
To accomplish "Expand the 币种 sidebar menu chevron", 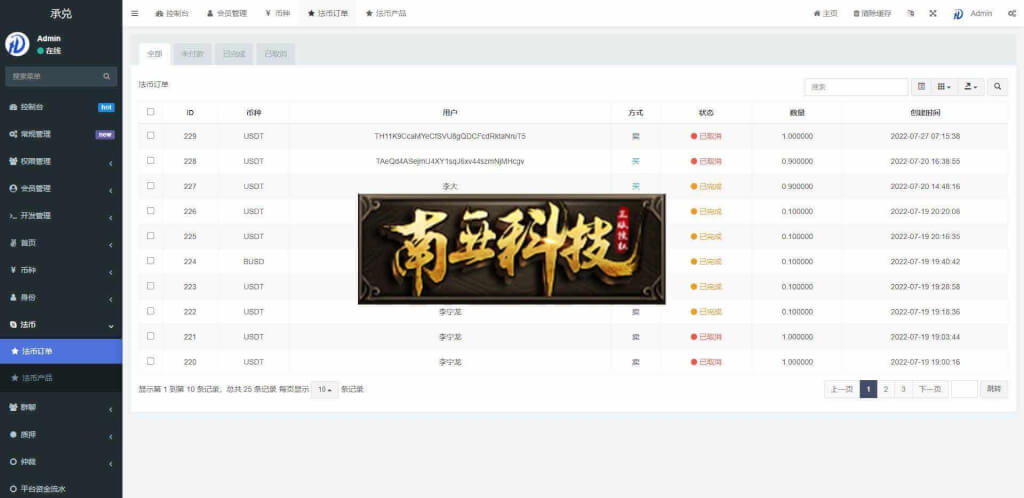I will point(110,272).
